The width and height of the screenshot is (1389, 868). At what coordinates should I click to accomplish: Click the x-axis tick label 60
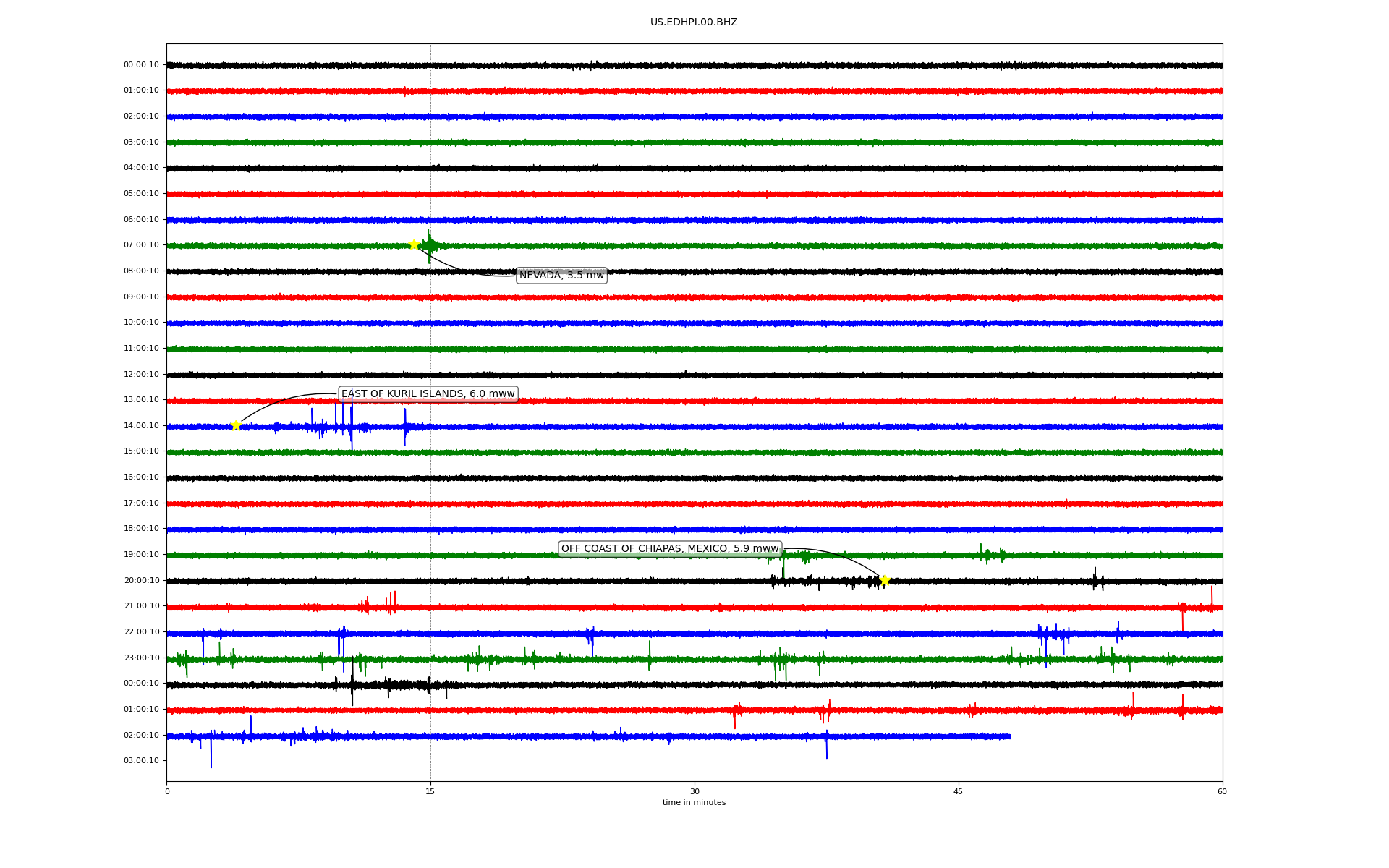[1222, 792]
